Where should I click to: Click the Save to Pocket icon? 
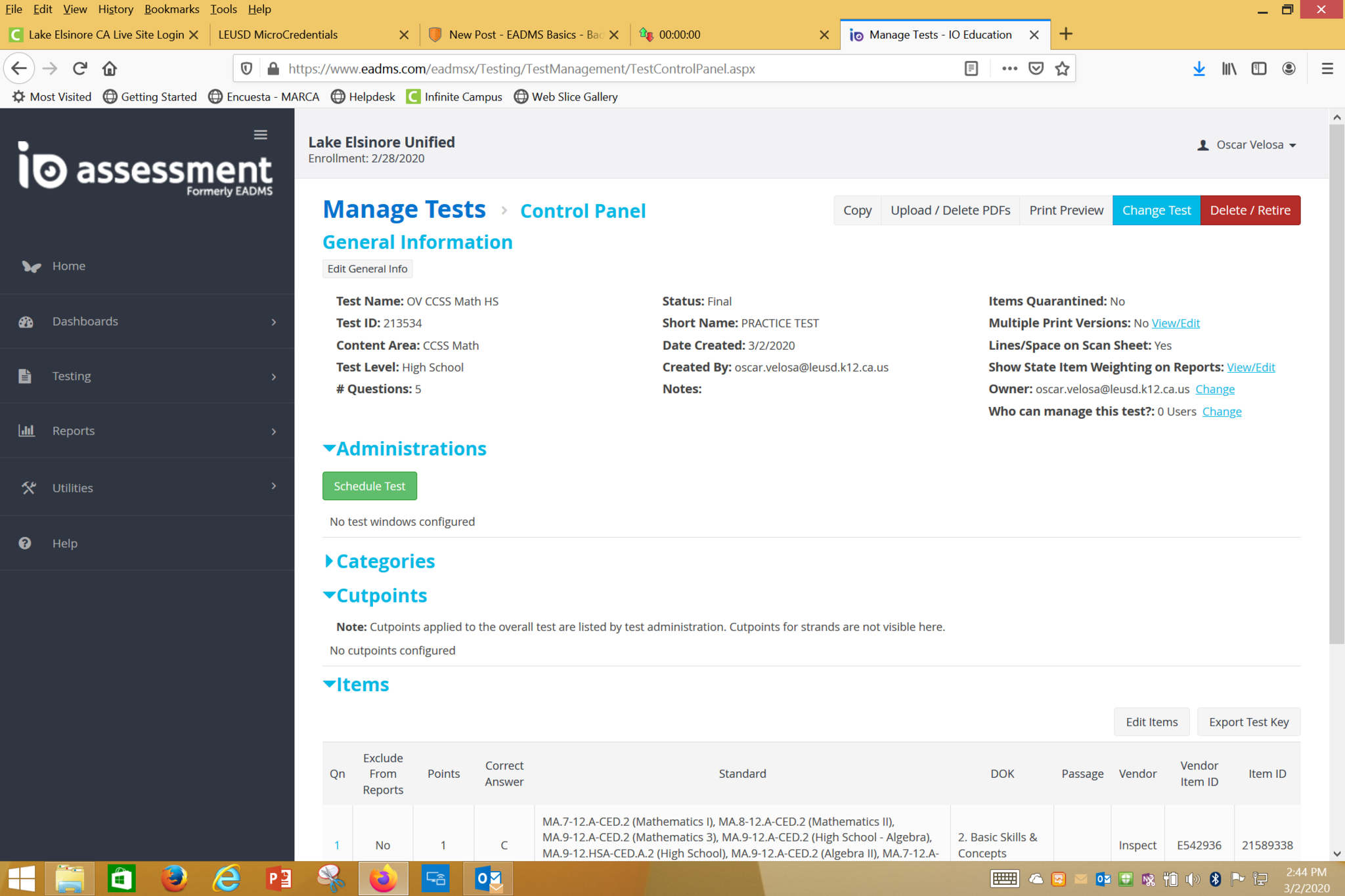[x=1036, y=68]
